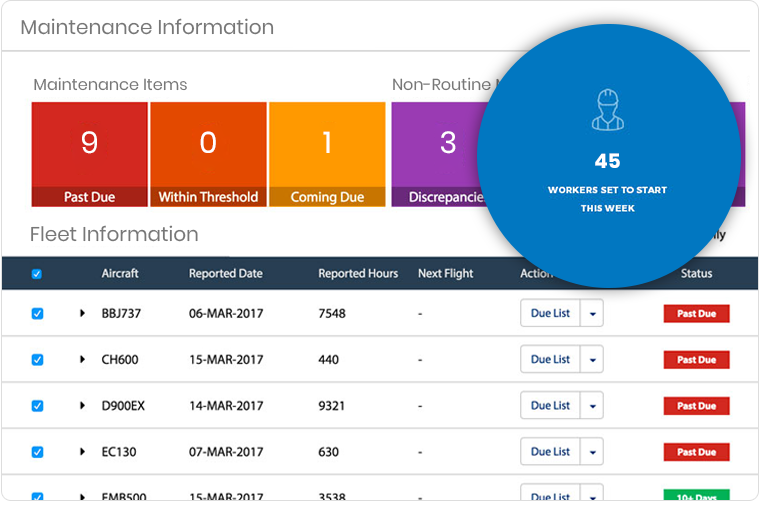Click reported hours value 440
This screenshot has width=760, height=520.
[x=329, y=360]
